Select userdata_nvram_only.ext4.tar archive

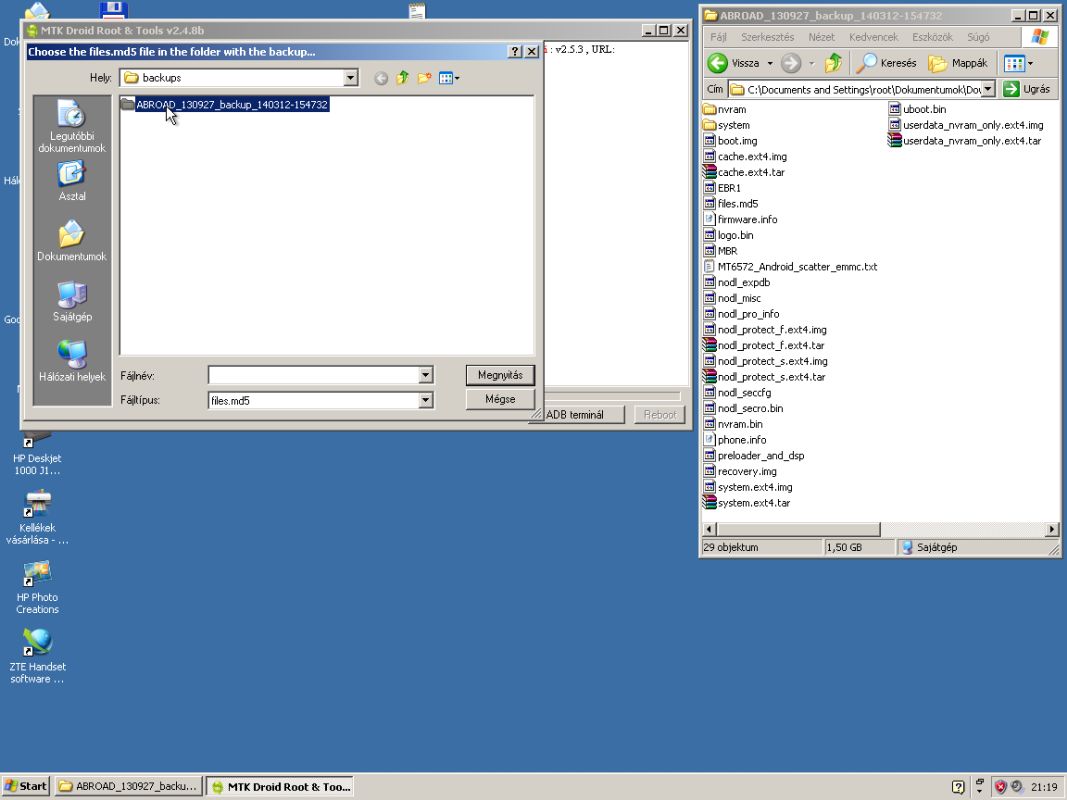tap(965, 141)
